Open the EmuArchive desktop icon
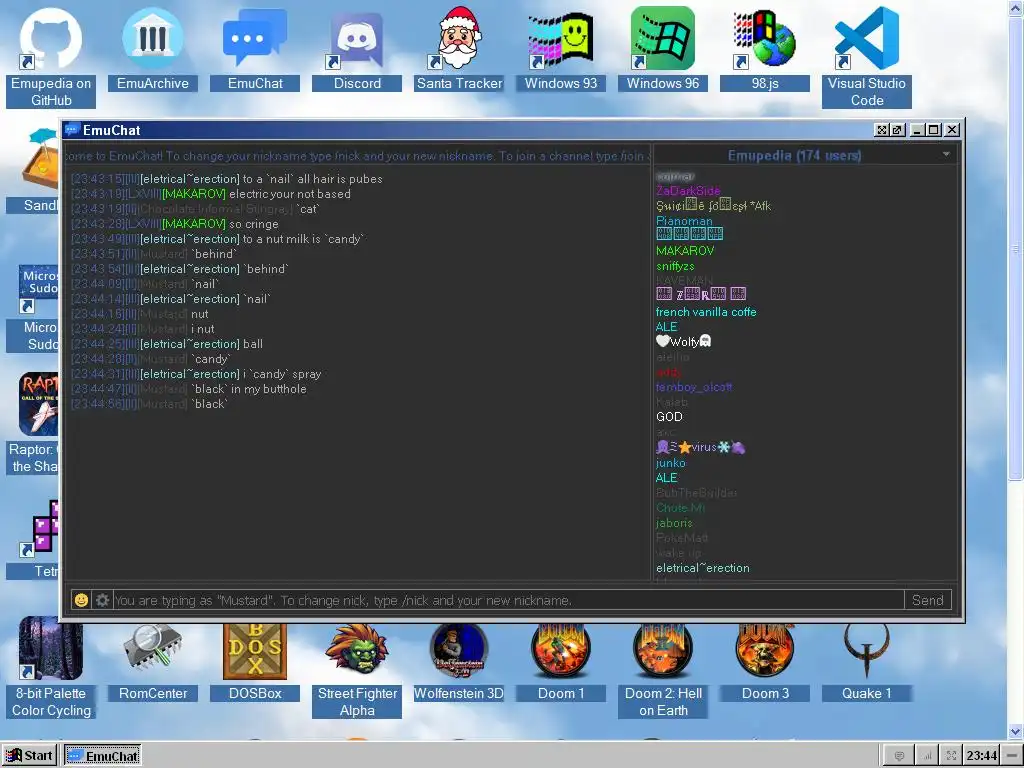Viewport: 1024px width, 768px height. tap(153, 48)
